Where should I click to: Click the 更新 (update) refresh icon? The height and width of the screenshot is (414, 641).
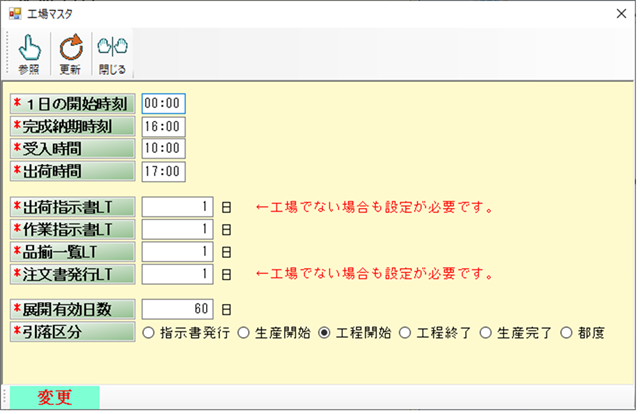[70, 48]
